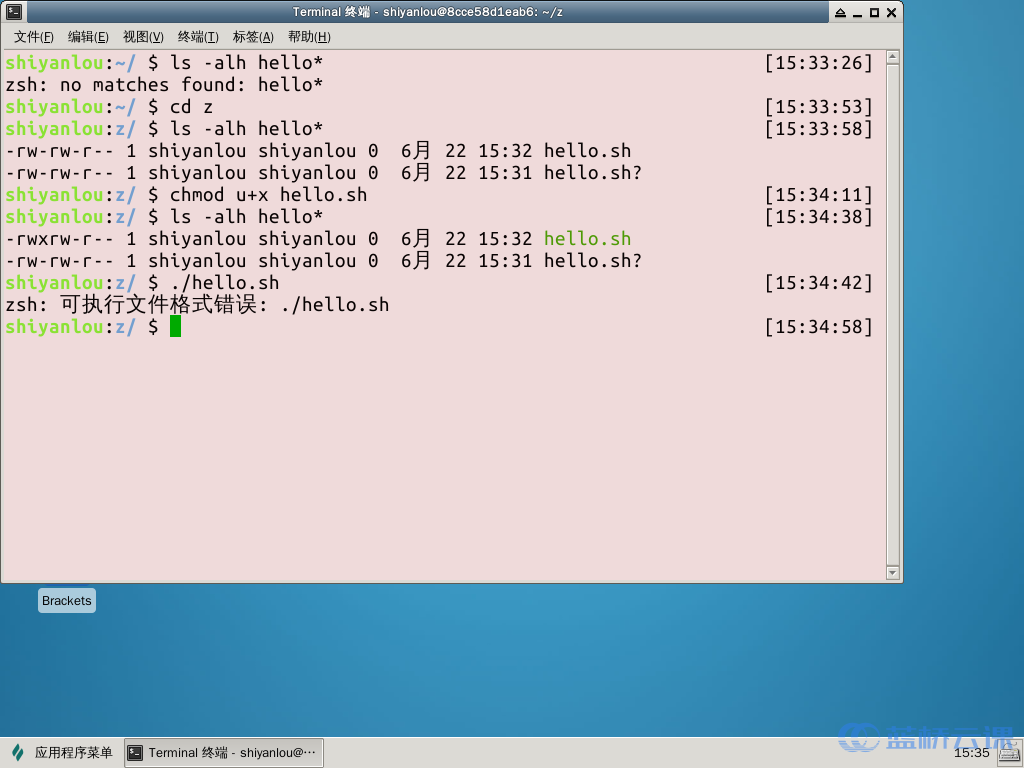This screenshot has width=1024, height=768.
Task: Open the 帮助(H) help menu
Action: [308, 37]
